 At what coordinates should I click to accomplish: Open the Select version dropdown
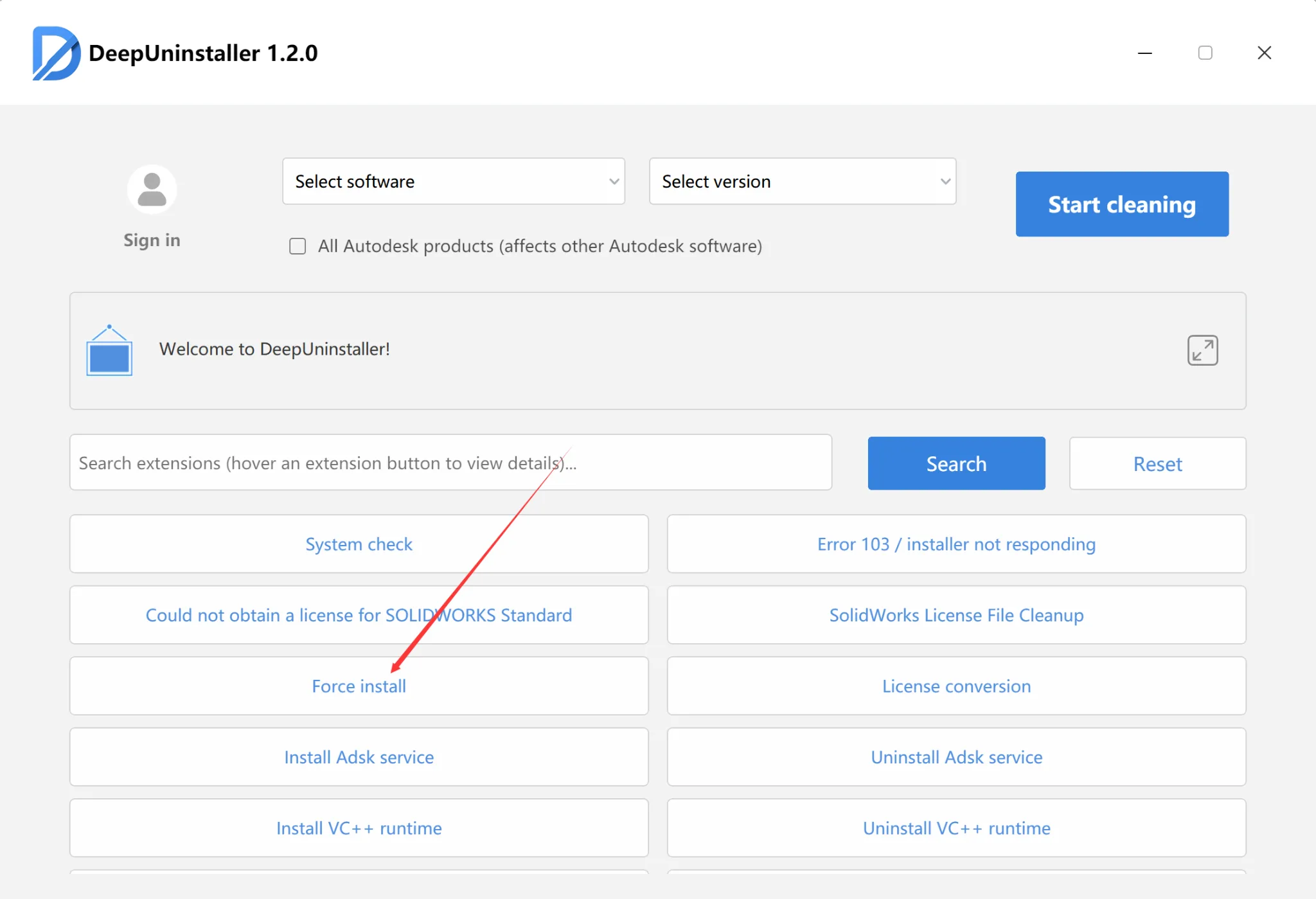click(x=802, y=181)
